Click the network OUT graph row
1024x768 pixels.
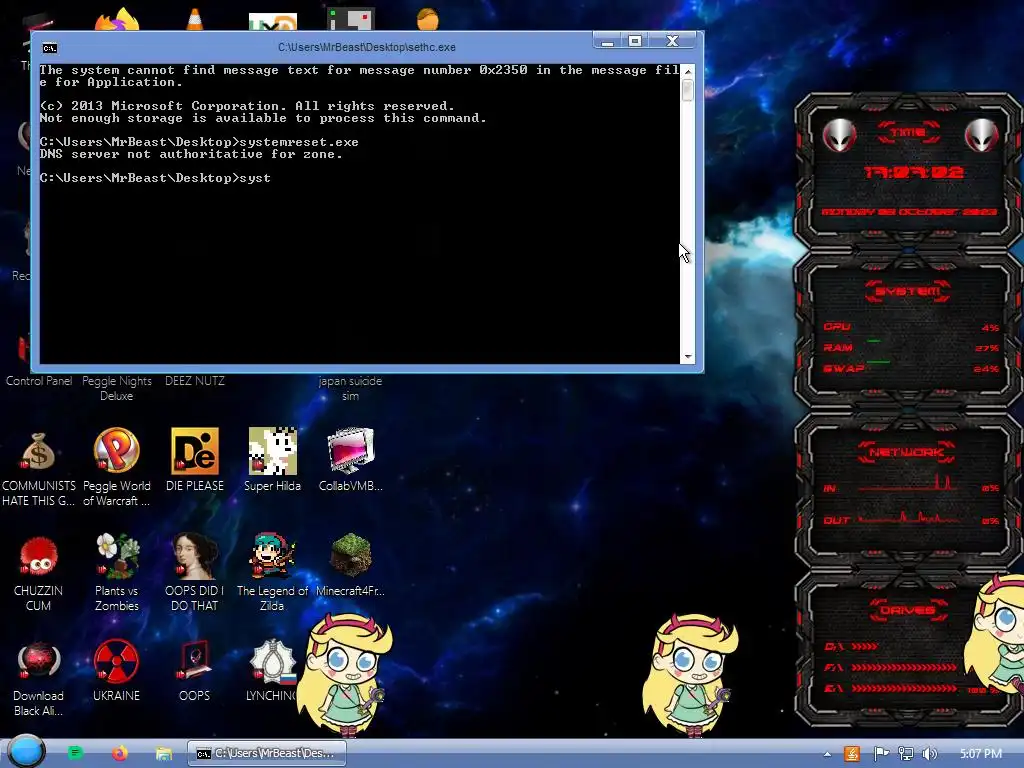point(911,519)
